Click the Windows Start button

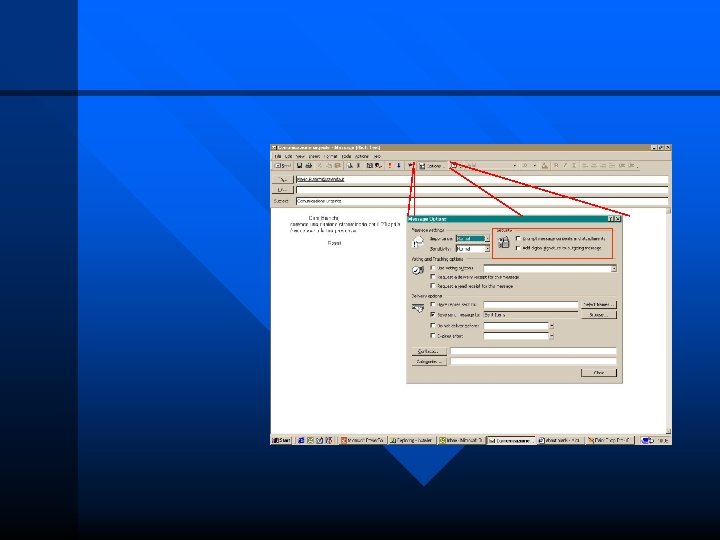[x=281, y=440]
